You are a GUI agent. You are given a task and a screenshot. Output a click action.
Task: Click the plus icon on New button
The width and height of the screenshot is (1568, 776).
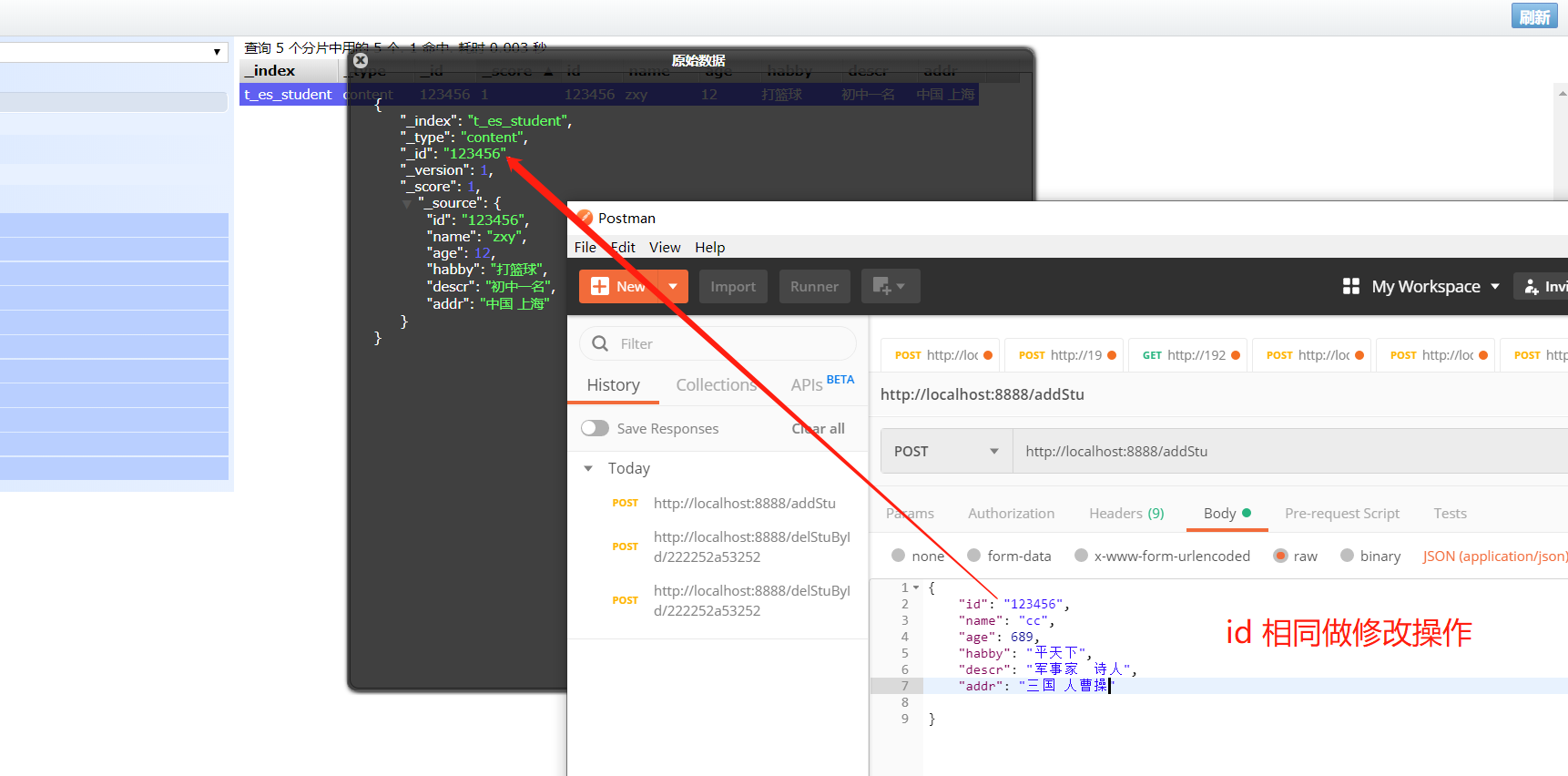click(x=599, y=286)
